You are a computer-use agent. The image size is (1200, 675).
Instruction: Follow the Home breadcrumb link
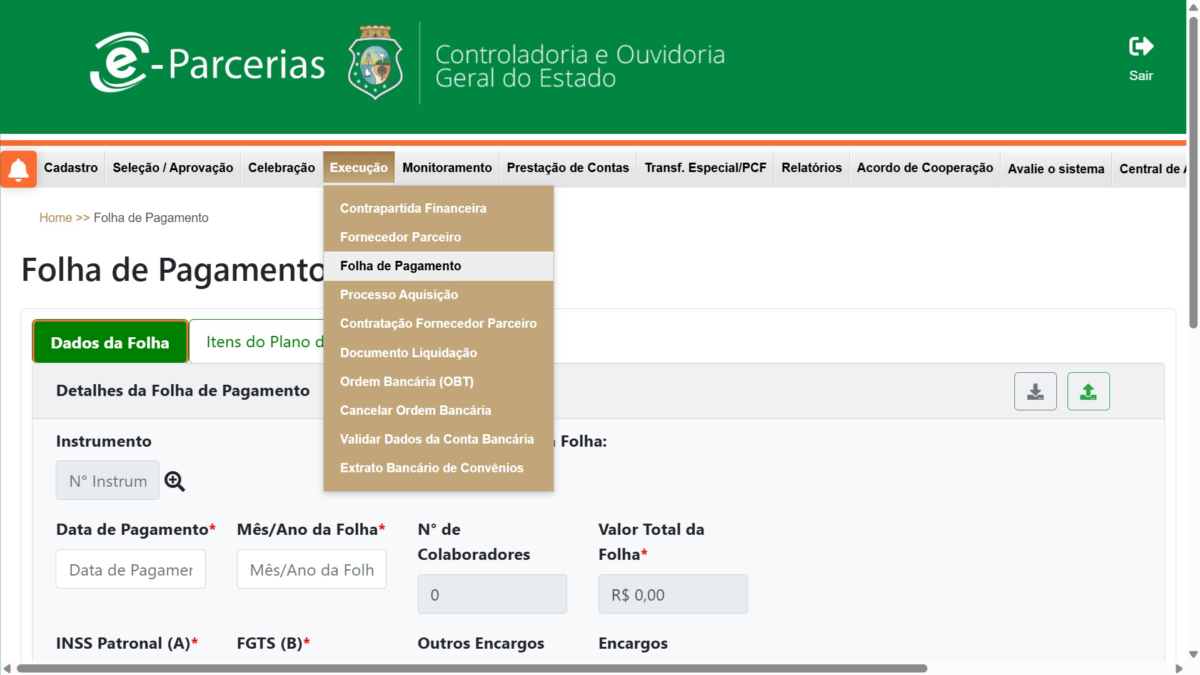[55, 218]
